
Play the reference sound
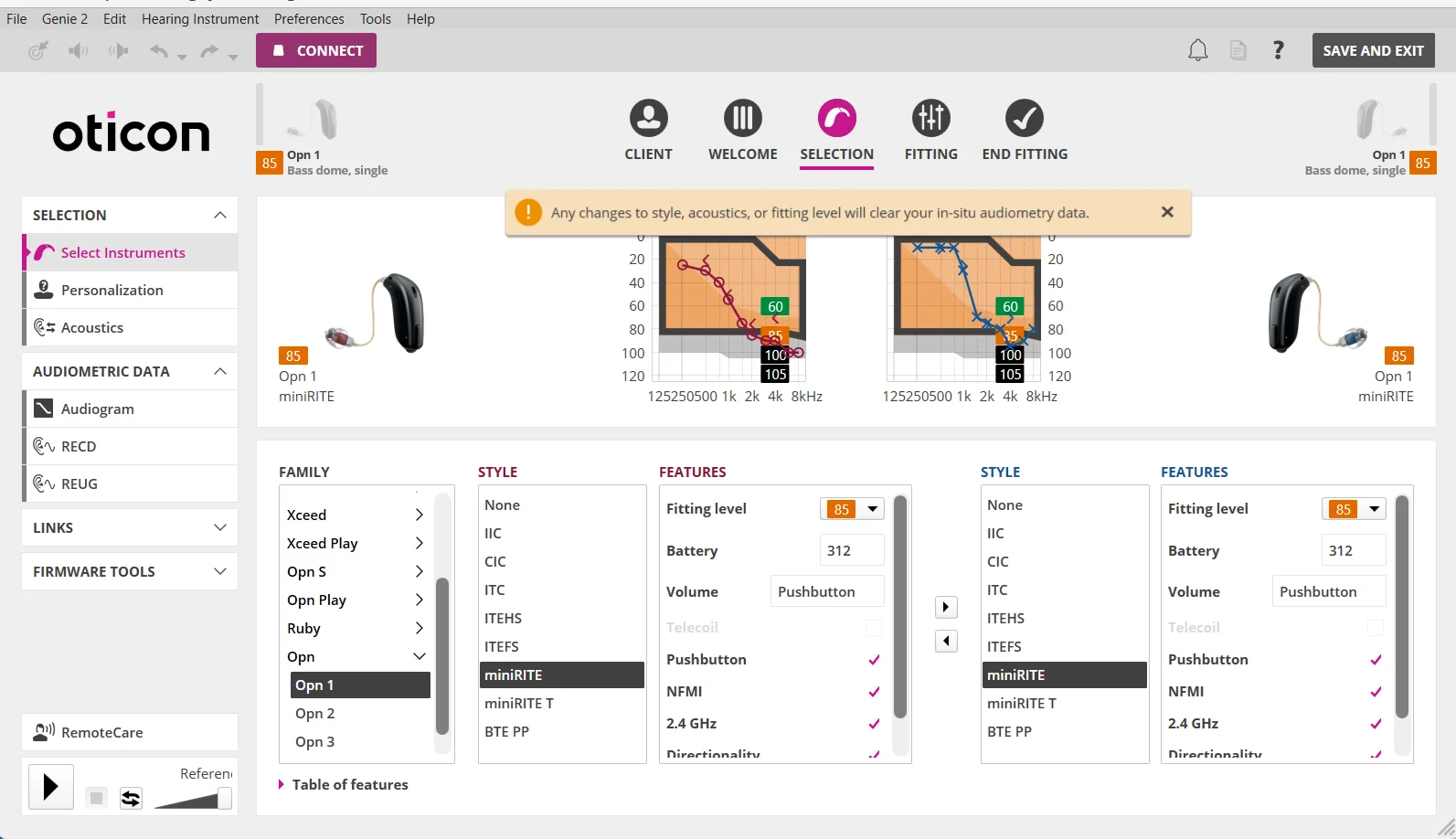[x=50, y=786]
